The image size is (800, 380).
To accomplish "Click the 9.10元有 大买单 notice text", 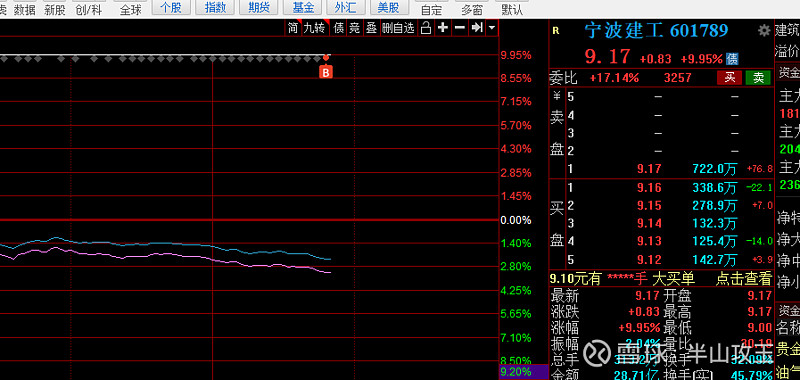I will click(622, 278).
